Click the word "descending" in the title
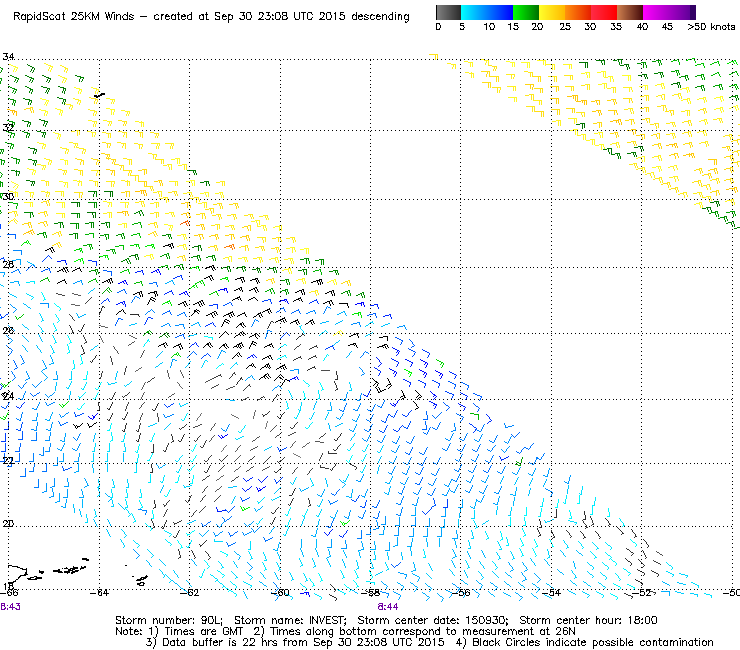This screenshot has height=650, width=740. click(x=380, y=17)
